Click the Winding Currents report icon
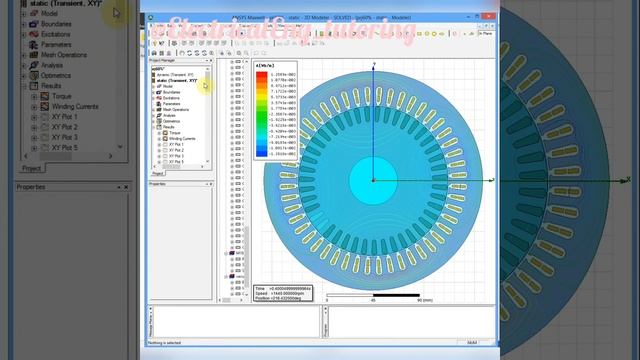Screen dimensions: 640x360 pyautogui.click(x=165, y=139)
